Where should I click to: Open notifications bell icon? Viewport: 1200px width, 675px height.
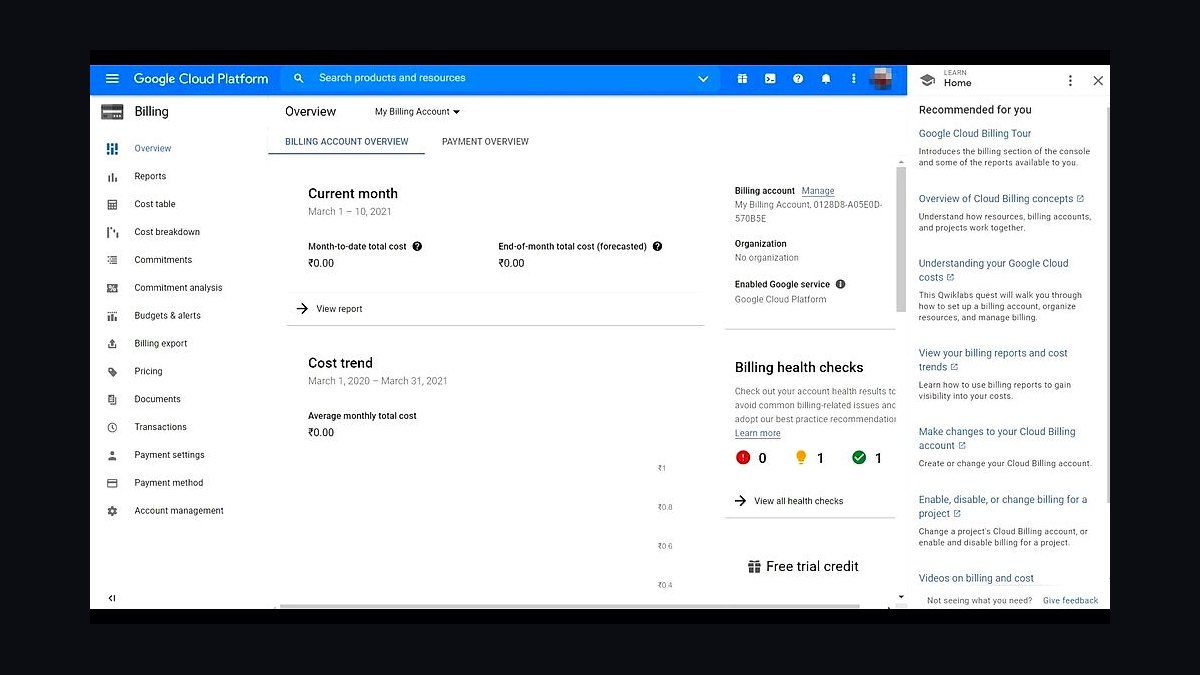[826, 78]
